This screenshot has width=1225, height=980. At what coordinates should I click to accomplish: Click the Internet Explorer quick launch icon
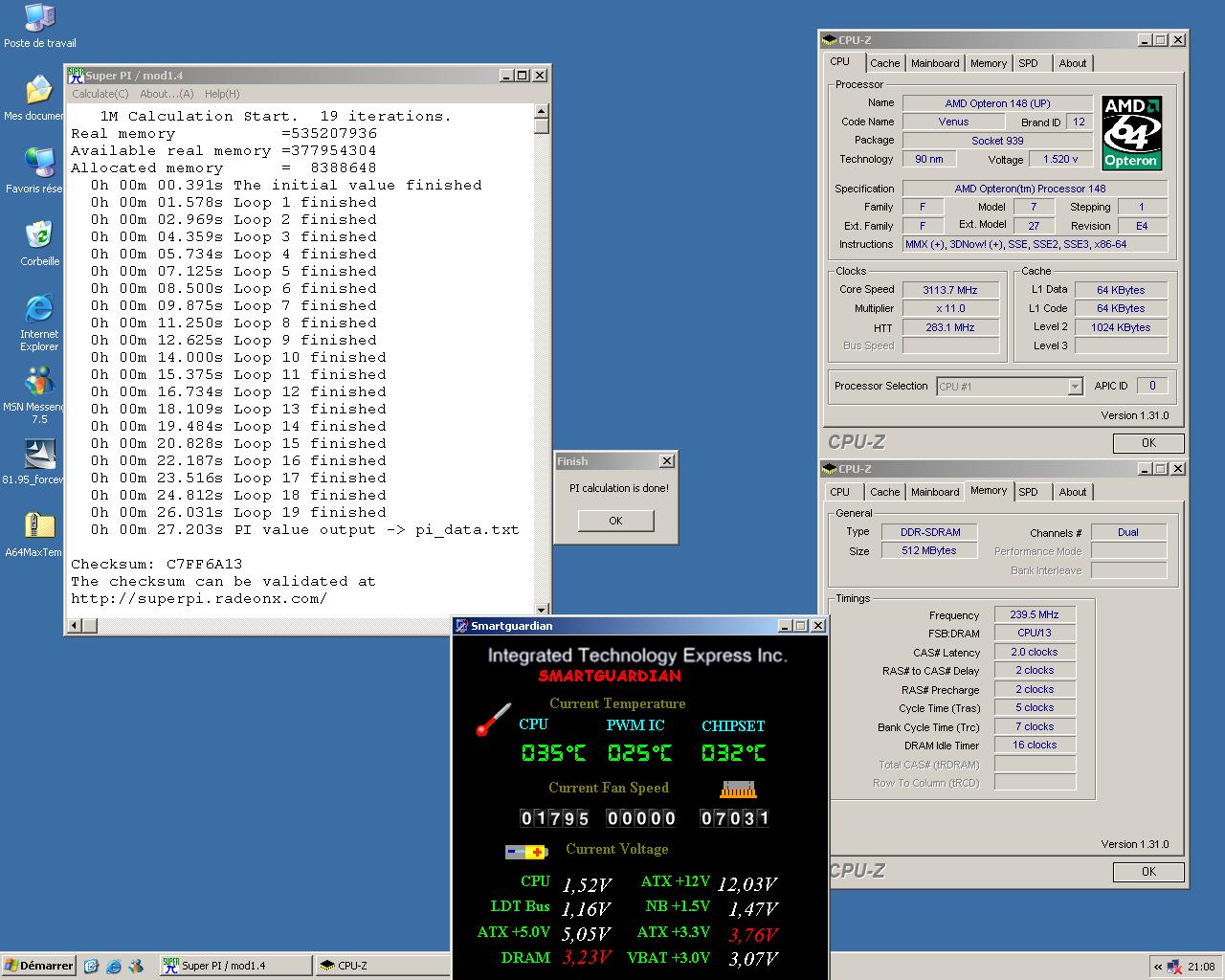coord(114,967)
